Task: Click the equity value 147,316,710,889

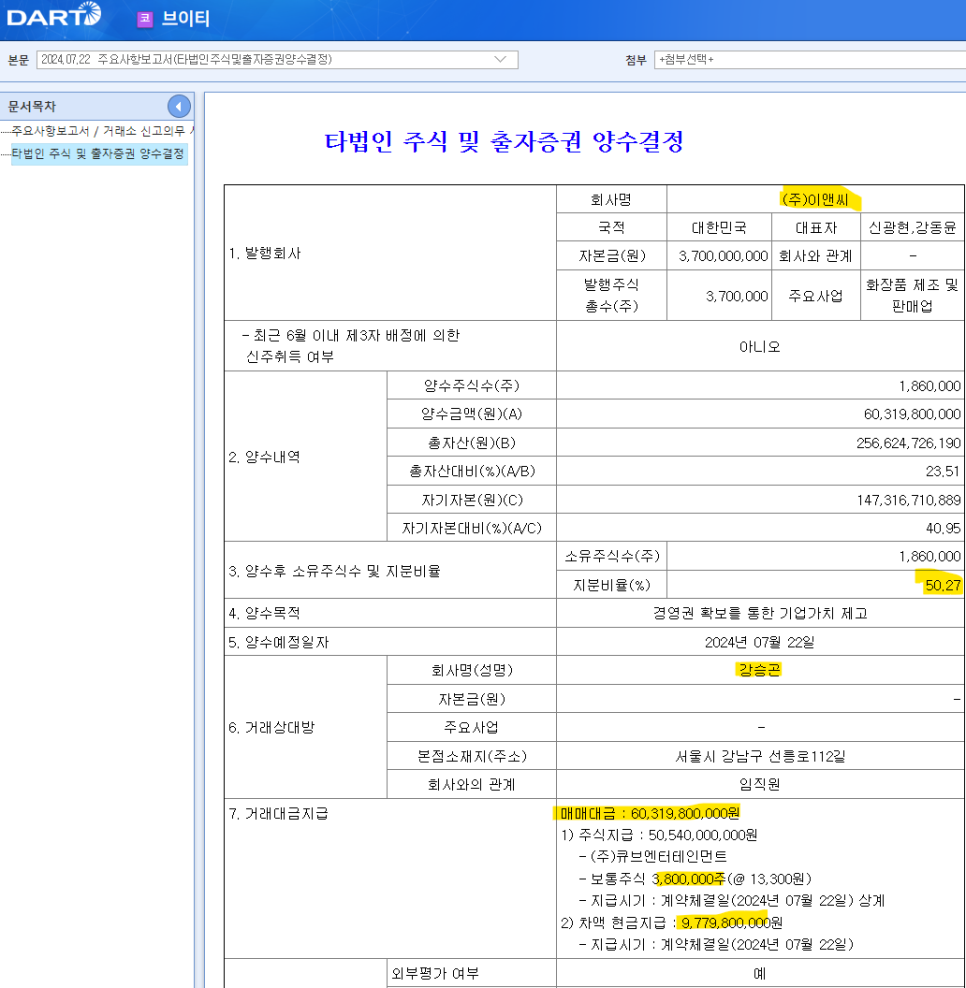Action: click(x=908, y=500)
